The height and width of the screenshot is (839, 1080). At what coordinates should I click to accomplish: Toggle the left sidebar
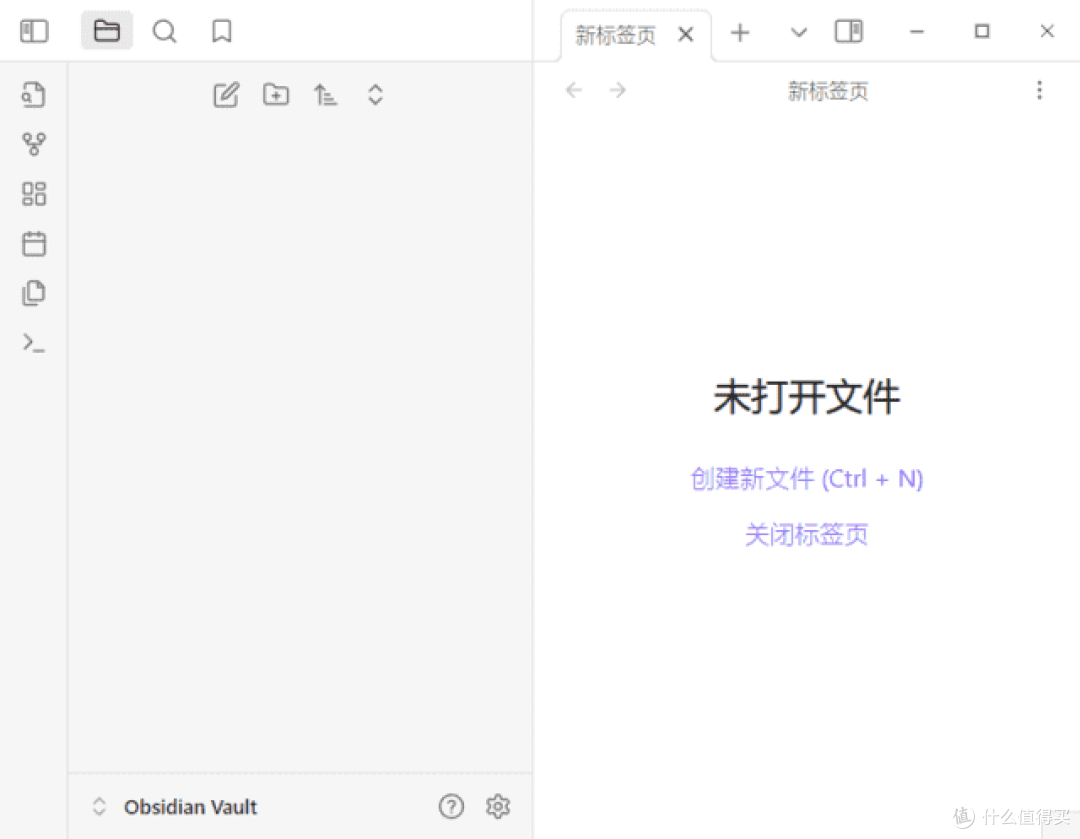pyautogui.click(x=34, y=31)
